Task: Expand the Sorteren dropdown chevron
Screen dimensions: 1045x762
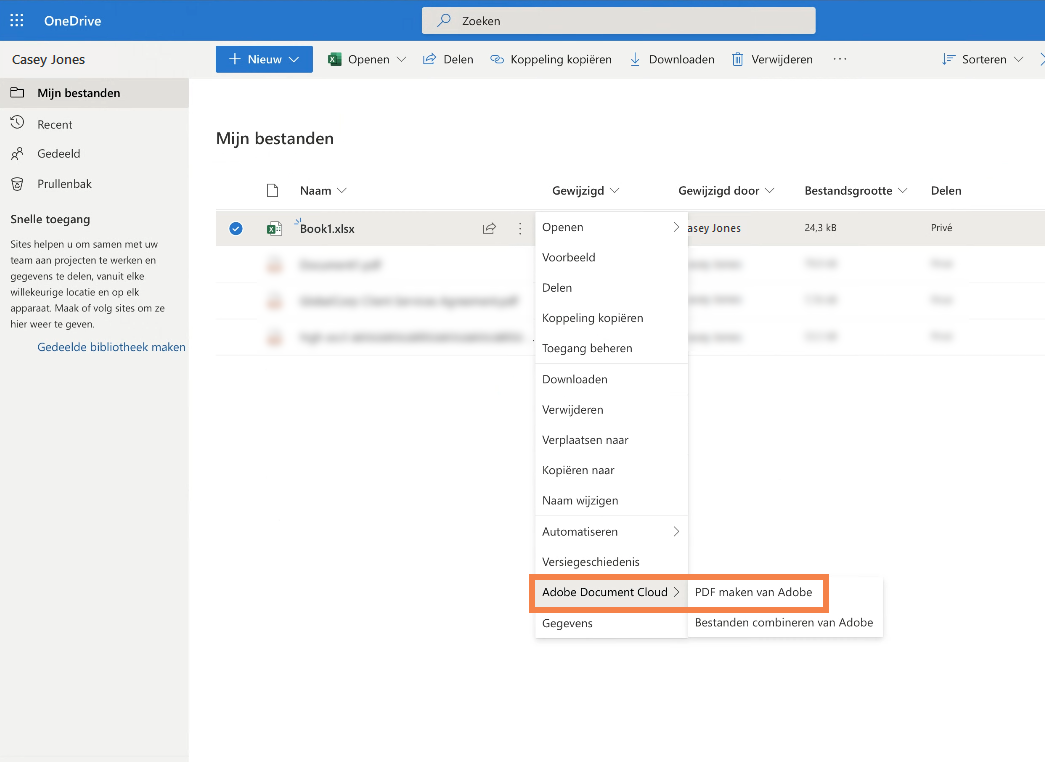Action: click(x=1018, y=59)
